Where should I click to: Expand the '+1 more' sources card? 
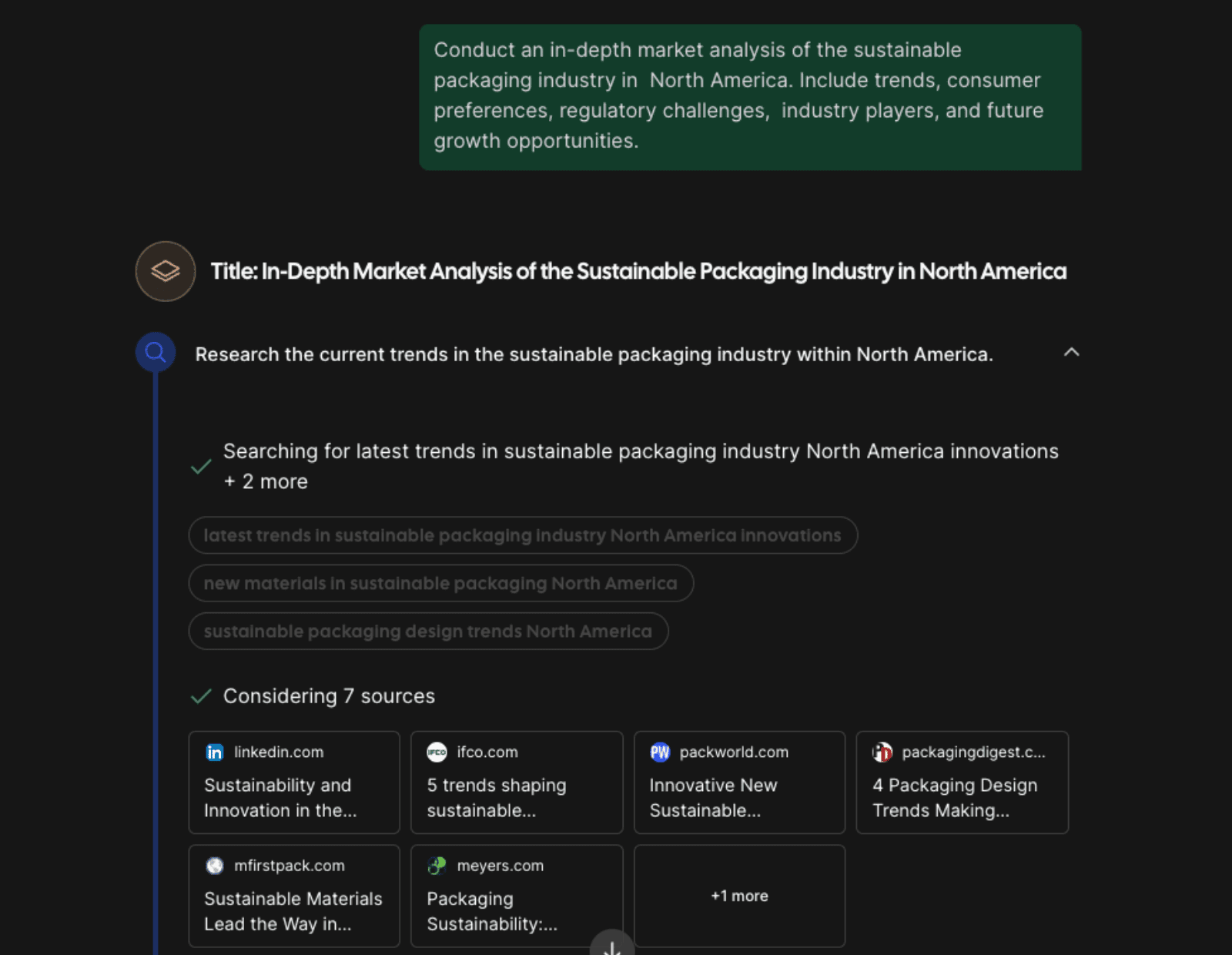coord(739,896)
